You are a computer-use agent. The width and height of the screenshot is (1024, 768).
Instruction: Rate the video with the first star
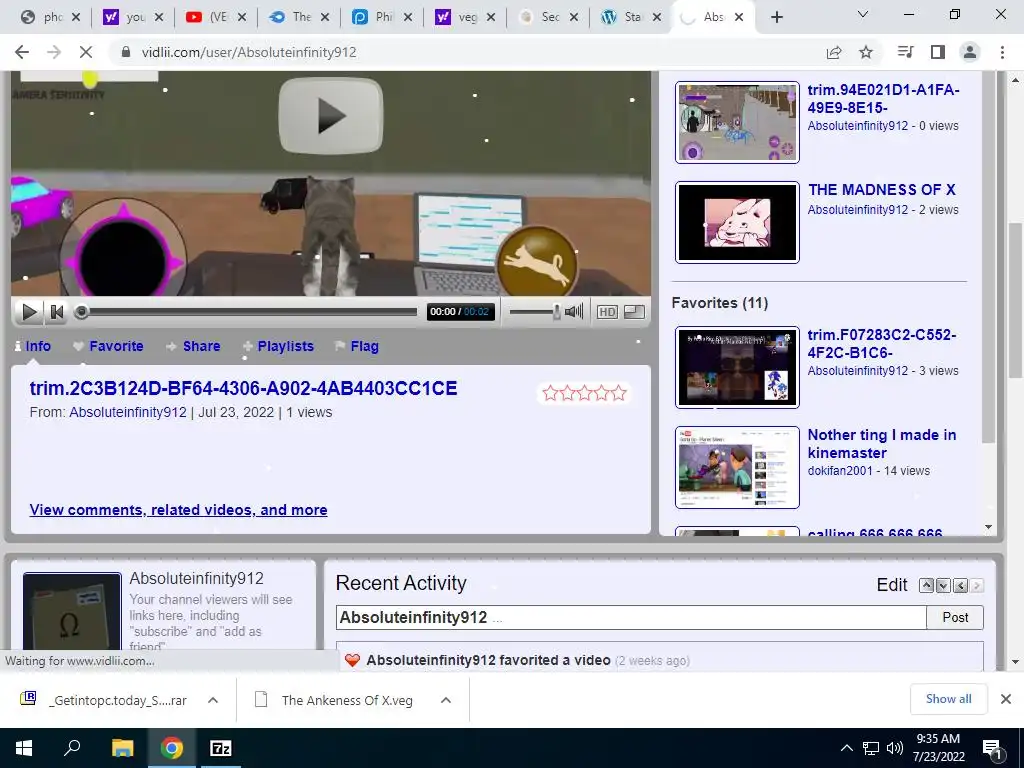pyautogui.click(x=550, y=393)
